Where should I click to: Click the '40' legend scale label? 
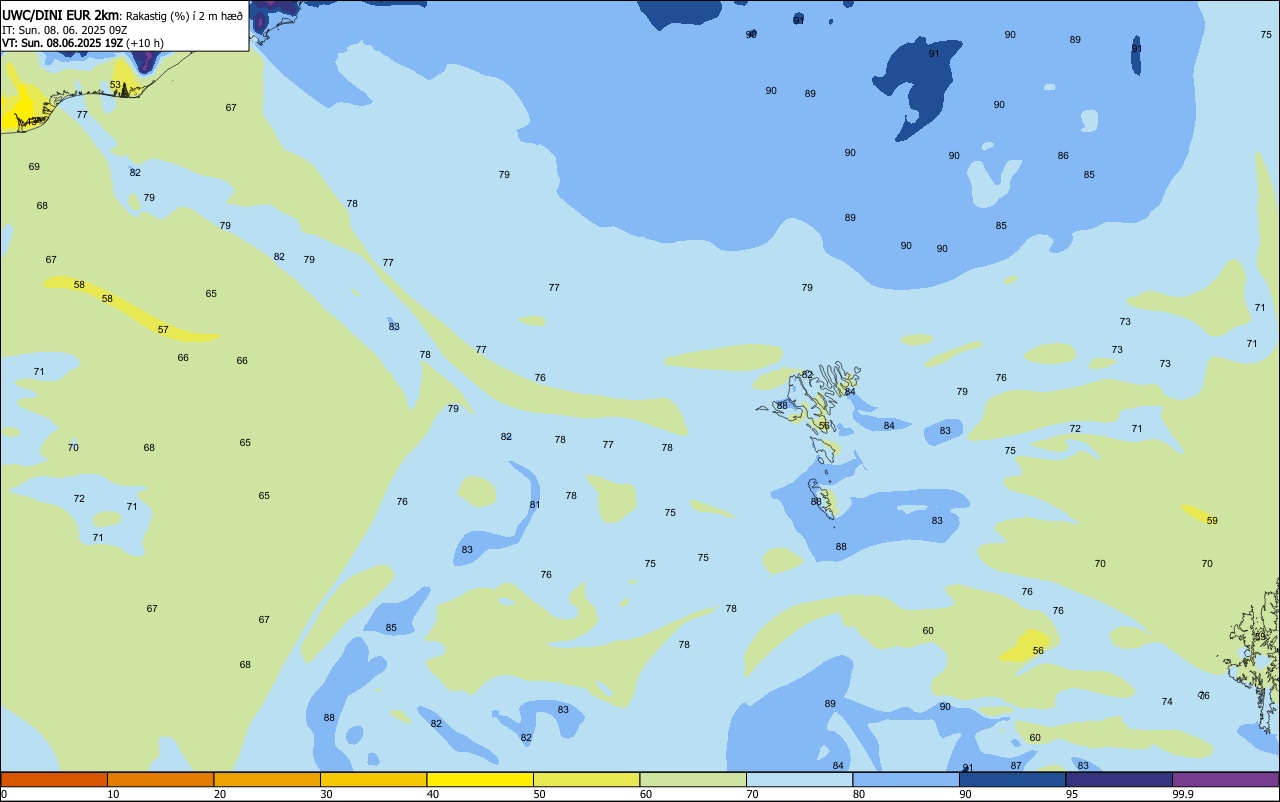(433, 794)
